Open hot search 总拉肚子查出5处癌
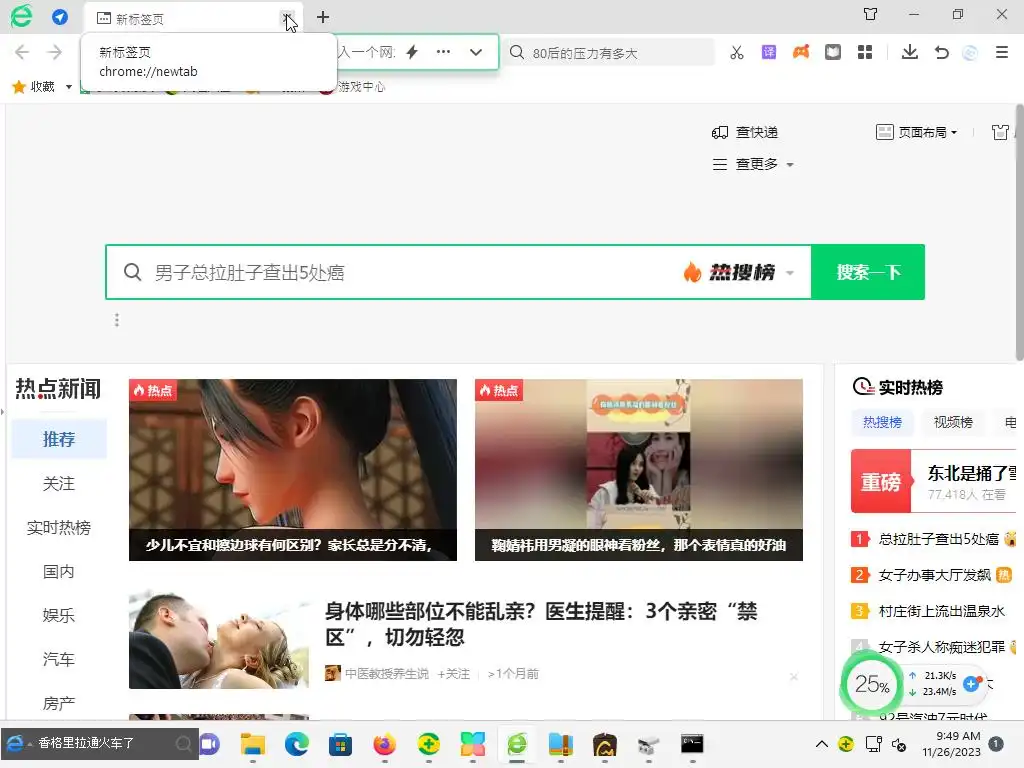The width and height of the screenshot is (1024, 768). [x=938, y=539]
